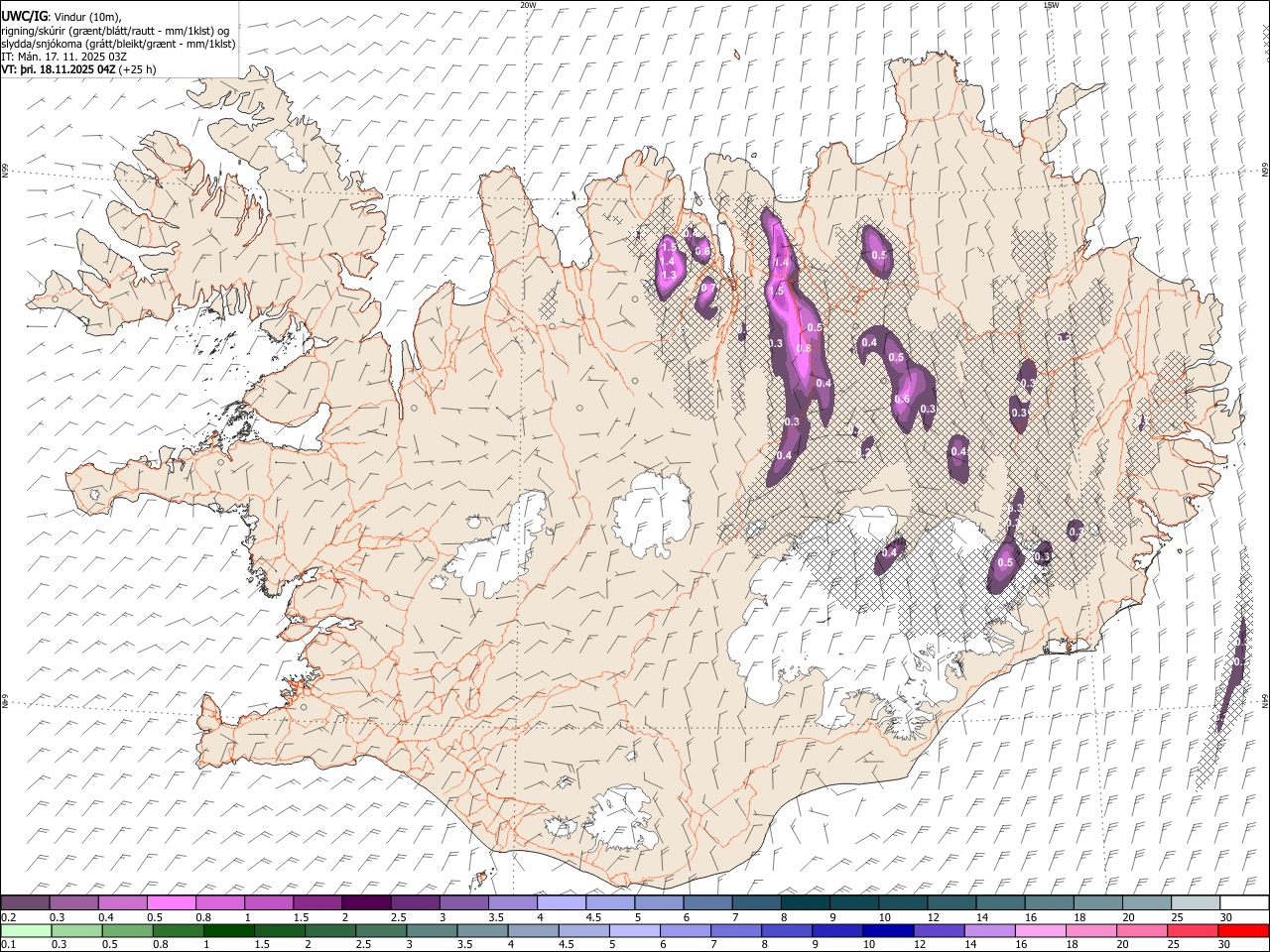Select the dark teal 8 swatch in upper legend
The height and width of the screenshot is (952, 1270).
(x=805, y=902)
